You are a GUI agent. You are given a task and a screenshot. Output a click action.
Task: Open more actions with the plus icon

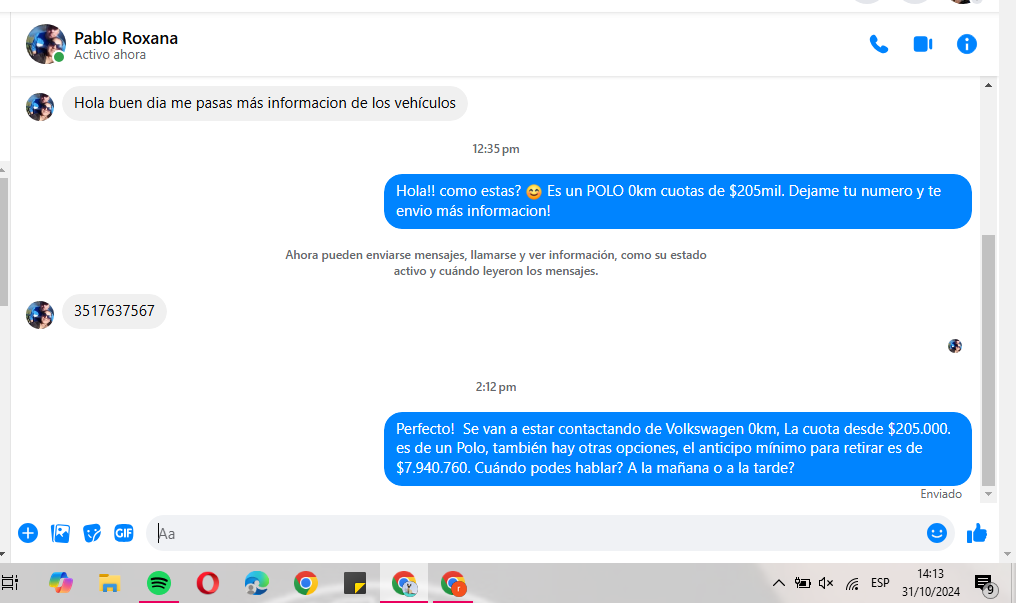coord(28,533)
